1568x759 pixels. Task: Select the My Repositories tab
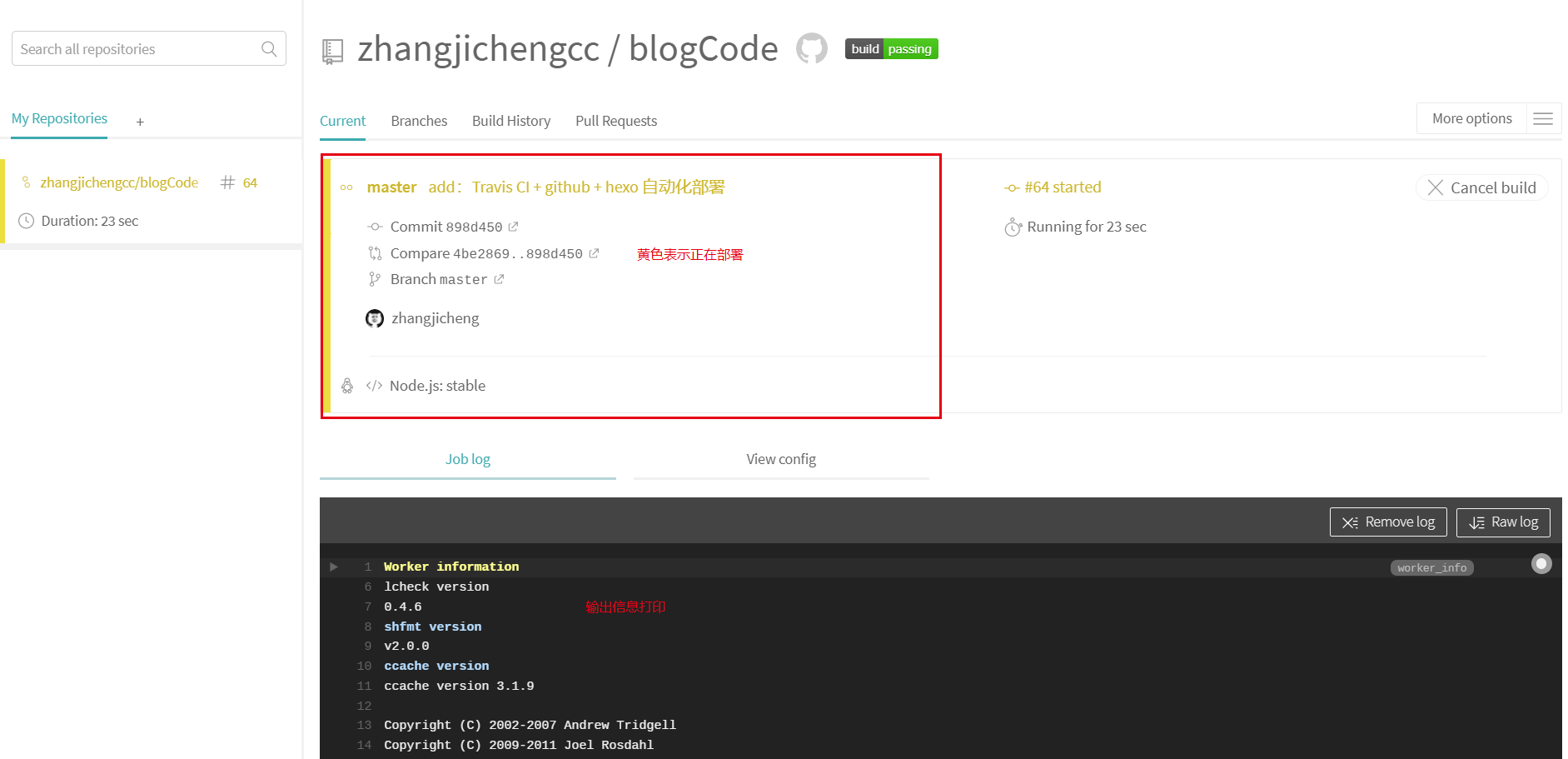tap(59, 118)
